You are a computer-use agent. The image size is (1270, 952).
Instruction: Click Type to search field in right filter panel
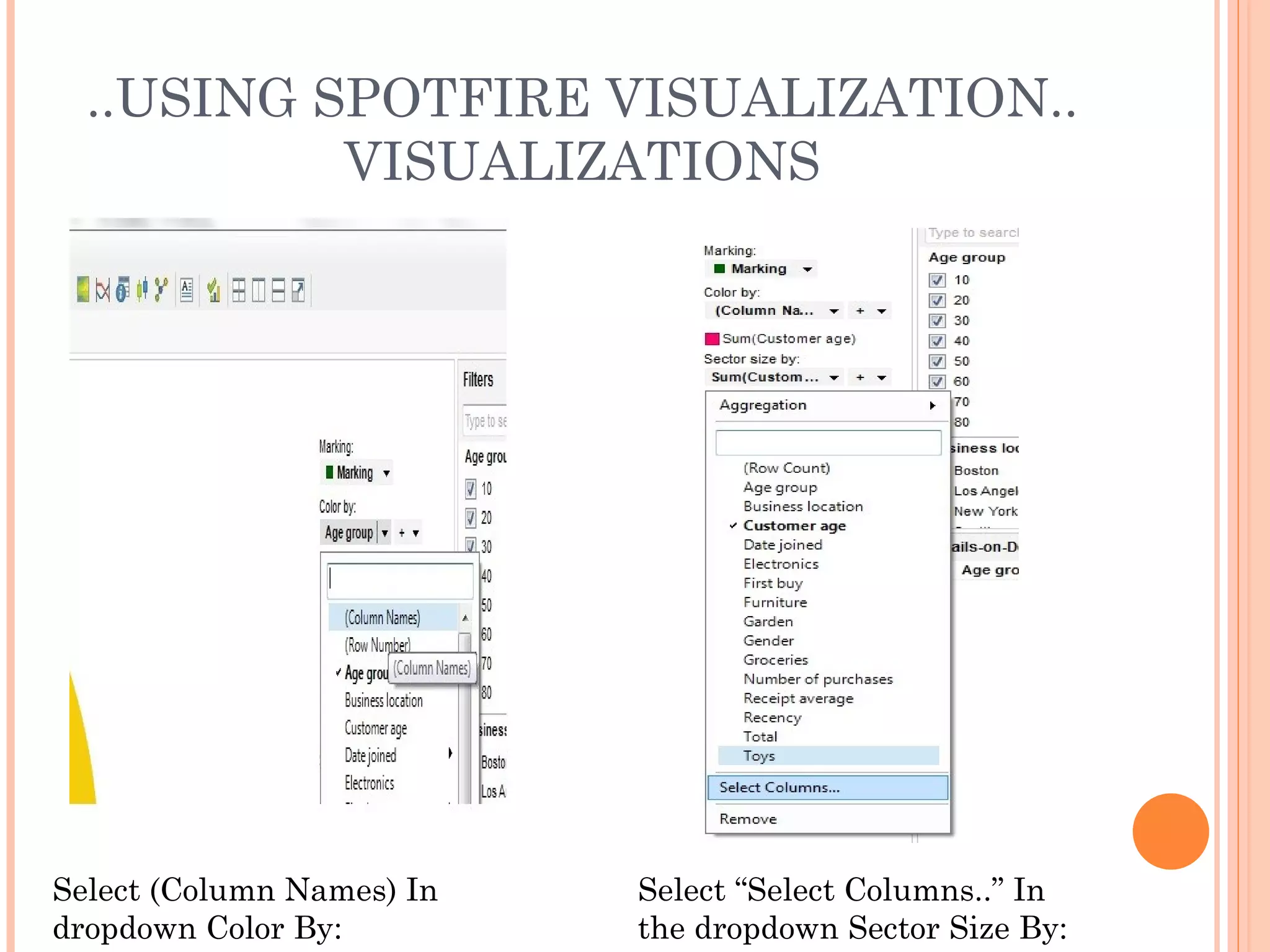tap(972, 233)
